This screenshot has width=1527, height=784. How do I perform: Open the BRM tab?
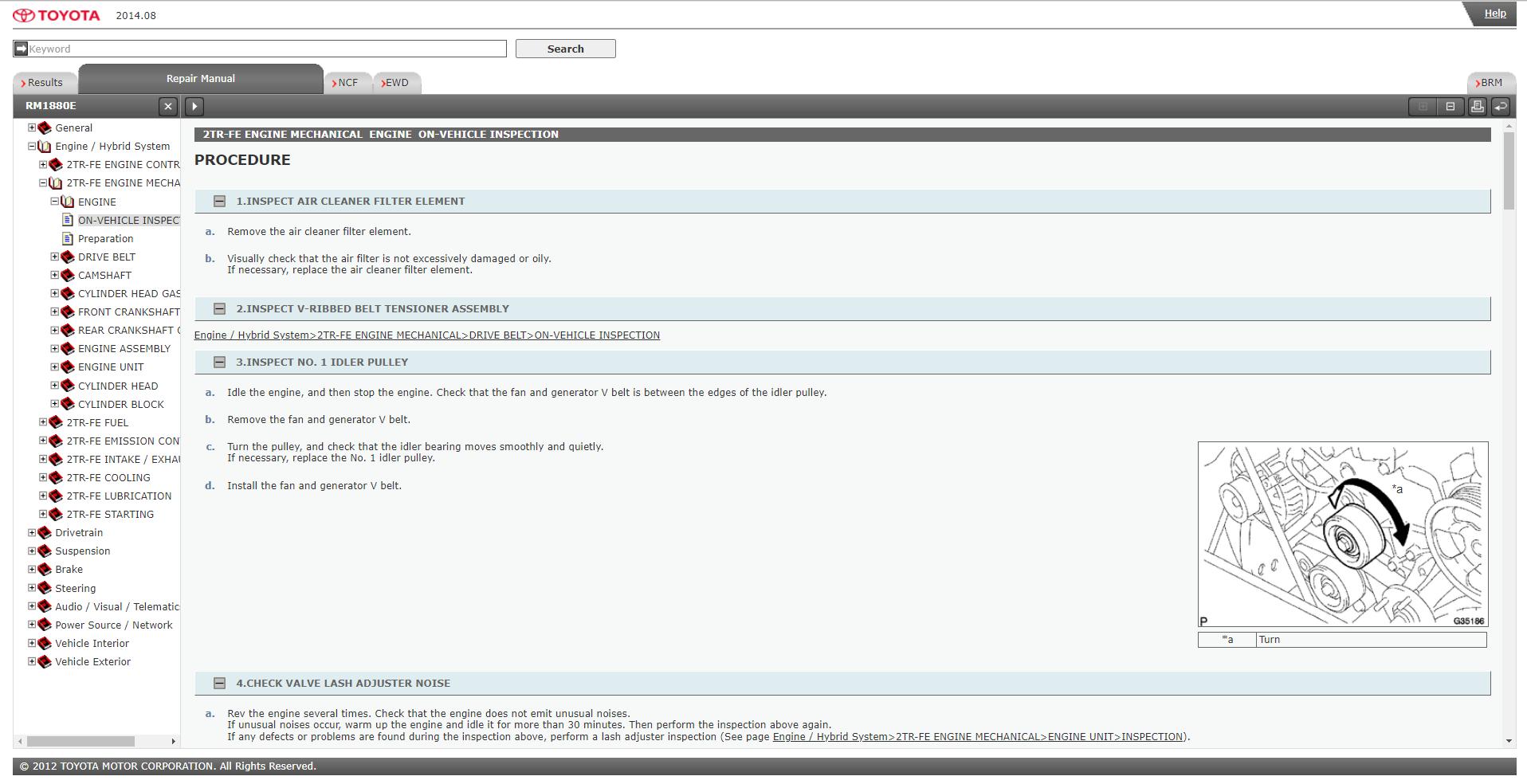1490,83
